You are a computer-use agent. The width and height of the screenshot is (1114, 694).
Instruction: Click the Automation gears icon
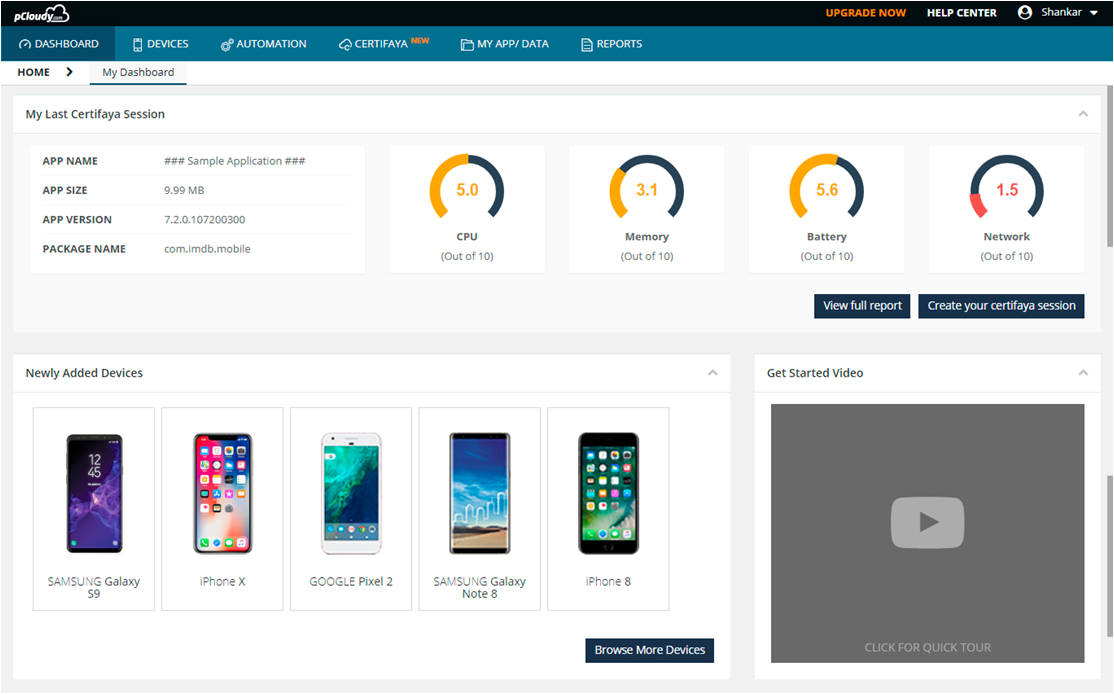227,44
